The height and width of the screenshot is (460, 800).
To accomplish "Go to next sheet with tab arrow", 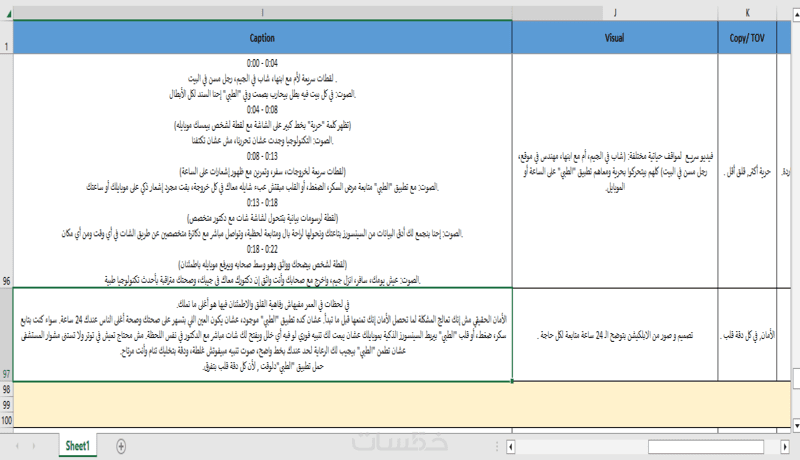I will coord(34,446).
